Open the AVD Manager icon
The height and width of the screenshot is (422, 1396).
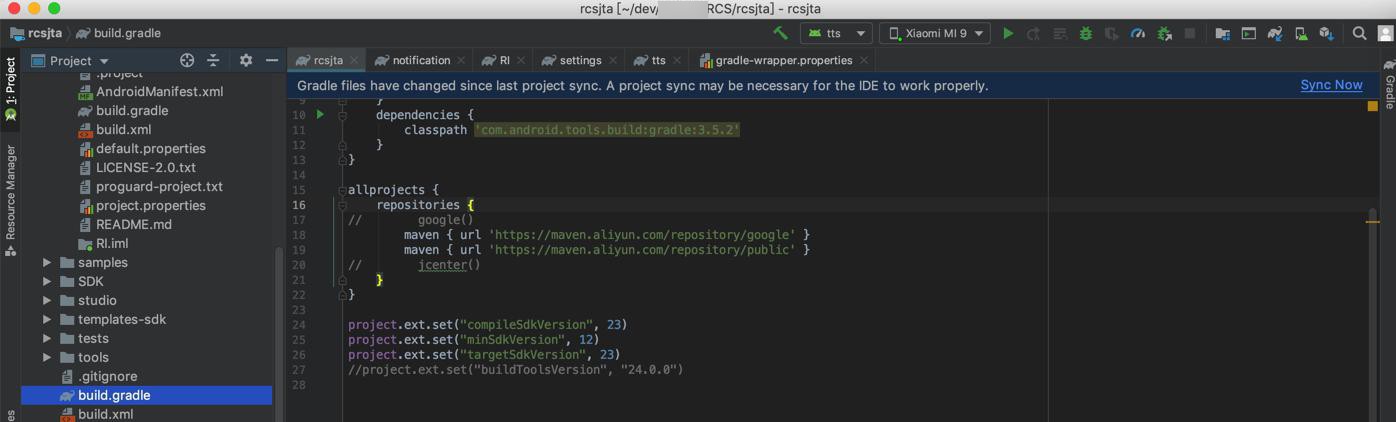point(1301,33)
